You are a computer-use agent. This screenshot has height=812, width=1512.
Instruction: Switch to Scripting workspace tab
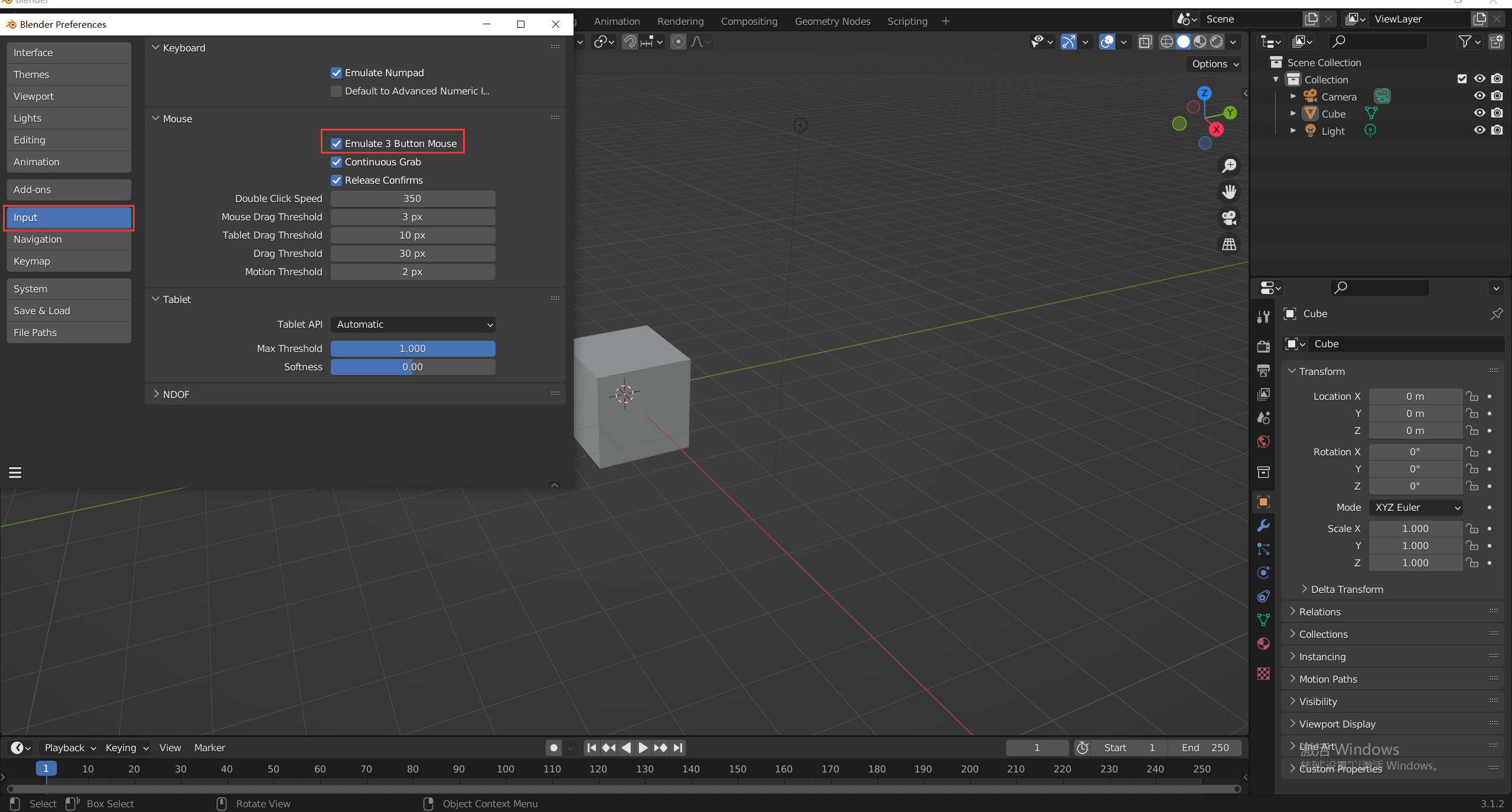tap(907, 21)
